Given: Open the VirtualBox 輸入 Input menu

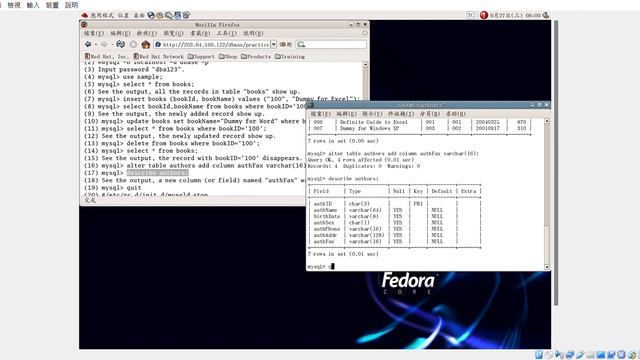Looking at the screenshot, I should pyautogui.click(x=33, y=5).
